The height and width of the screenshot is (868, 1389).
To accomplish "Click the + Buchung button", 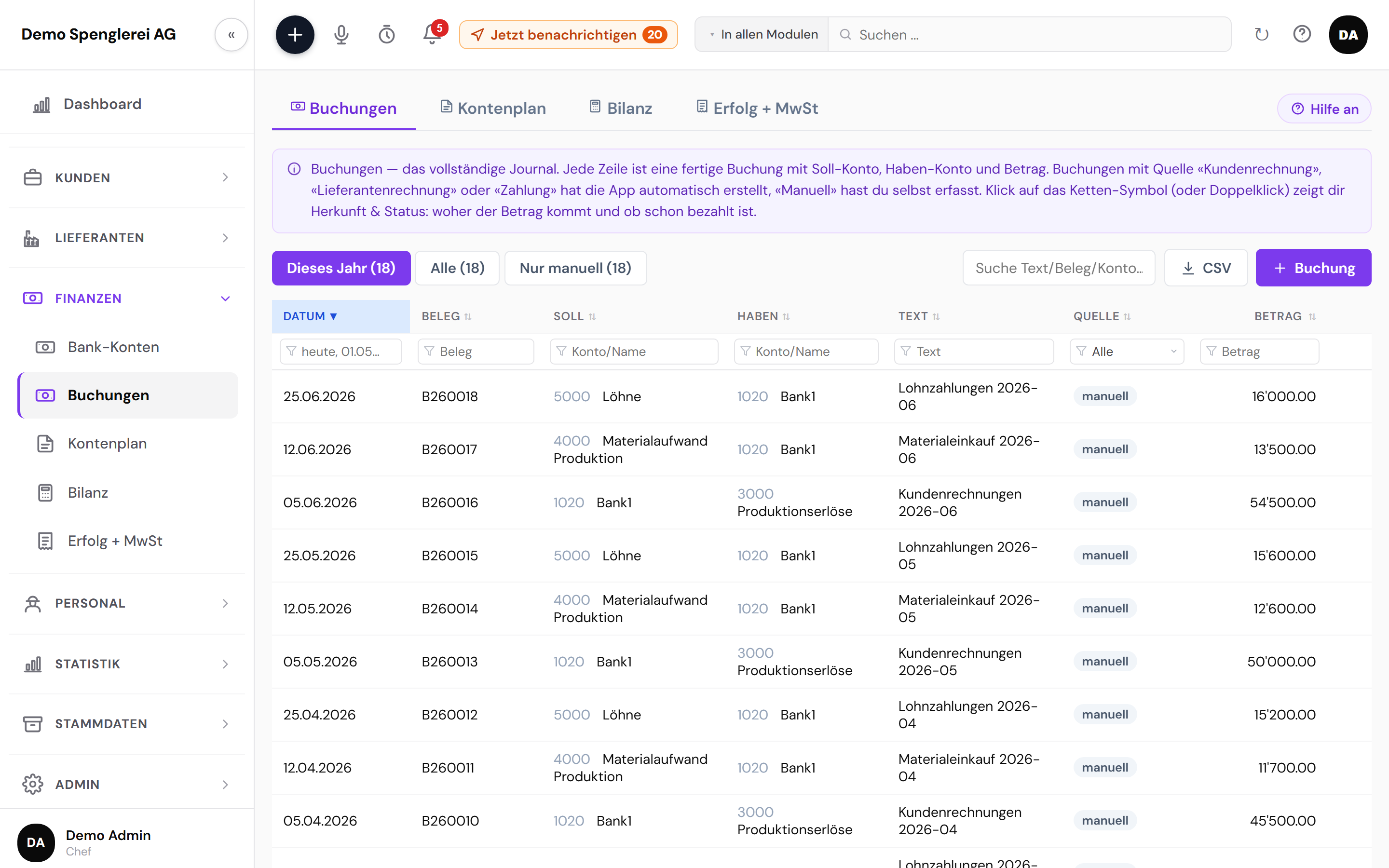I will tap(1313, 268).
